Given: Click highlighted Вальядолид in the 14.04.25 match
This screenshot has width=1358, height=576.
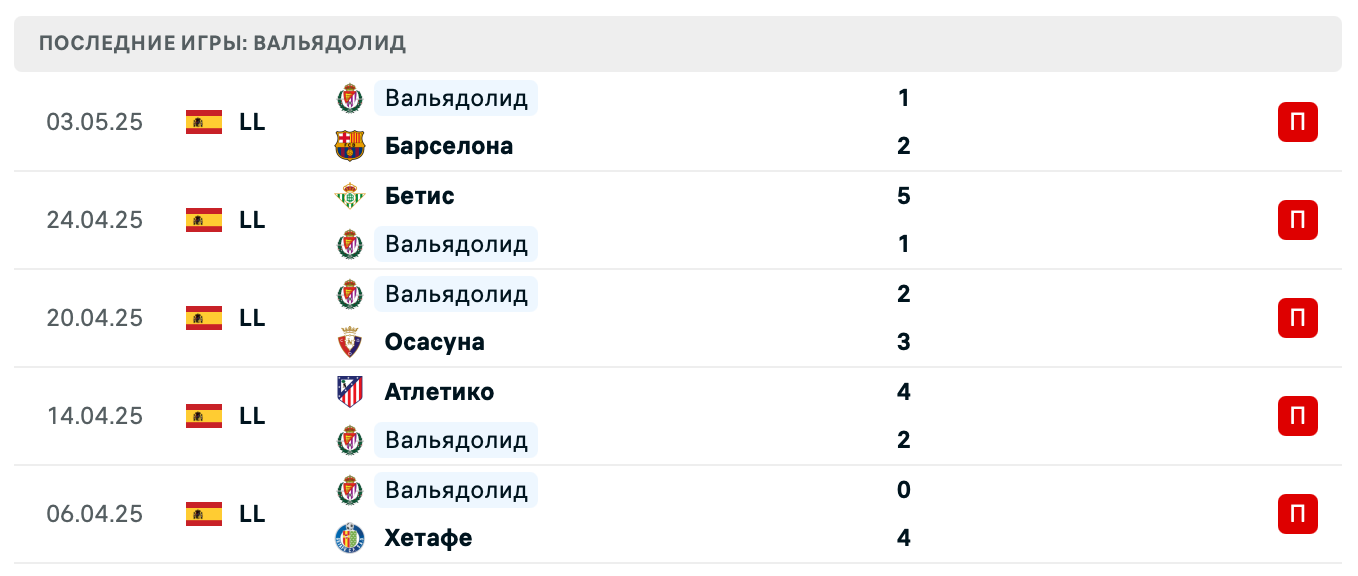Looking at the screenshot, I should coord(456,440).
